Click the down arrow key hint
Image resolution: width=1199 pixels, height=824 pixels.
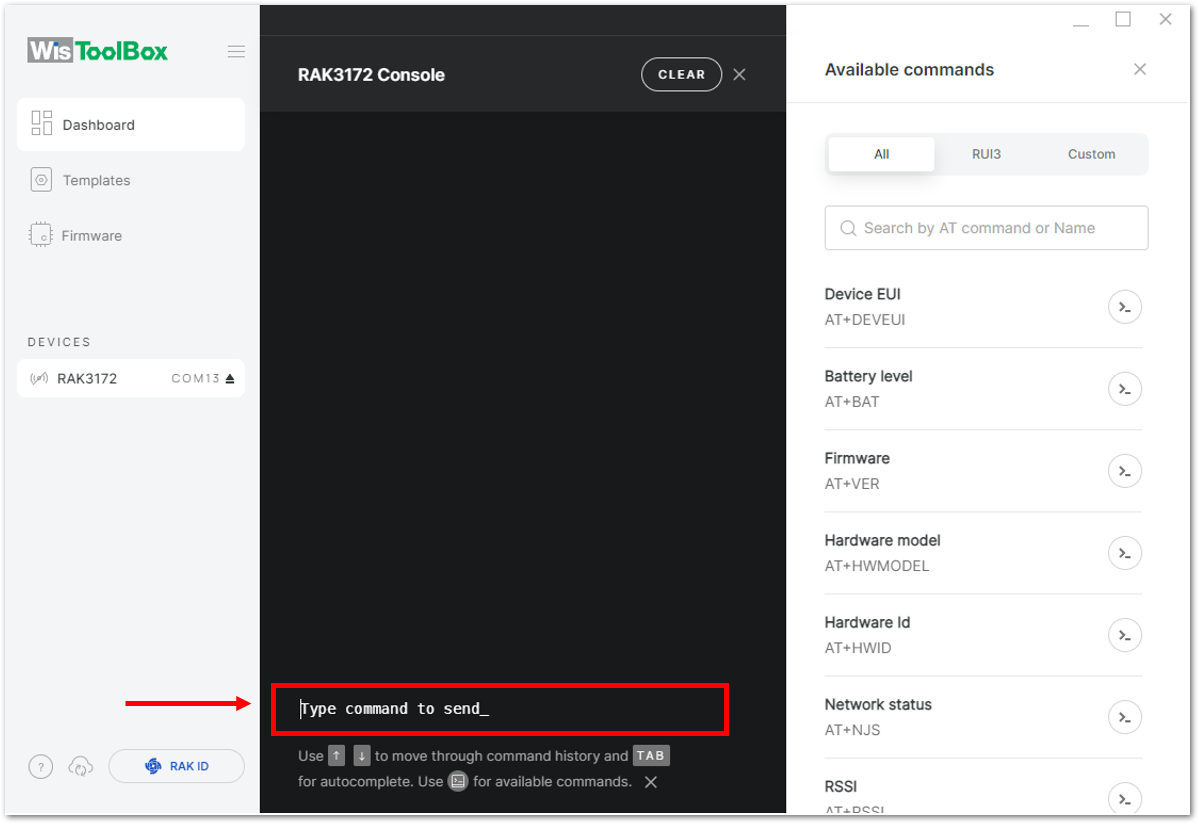[362, 755]
